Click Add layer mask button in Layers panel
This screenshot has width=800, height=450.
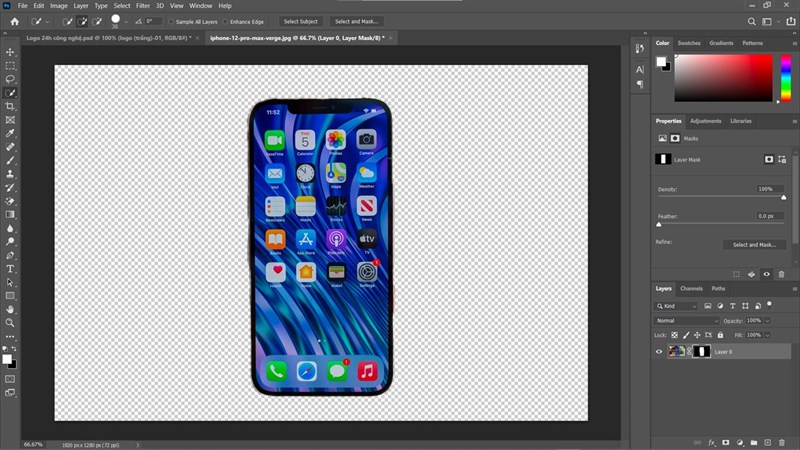(726, 442)
